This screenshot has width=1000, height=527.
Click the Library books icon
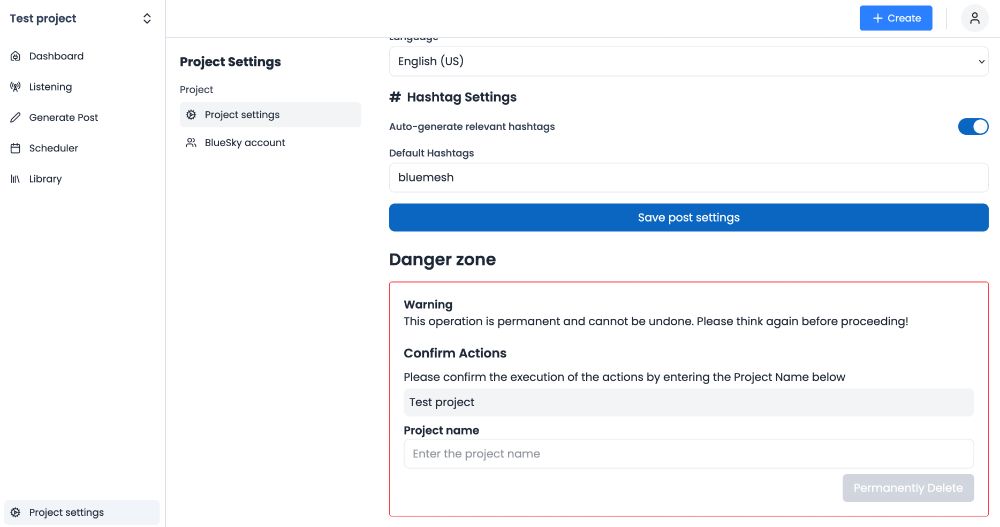click(15, 179)
